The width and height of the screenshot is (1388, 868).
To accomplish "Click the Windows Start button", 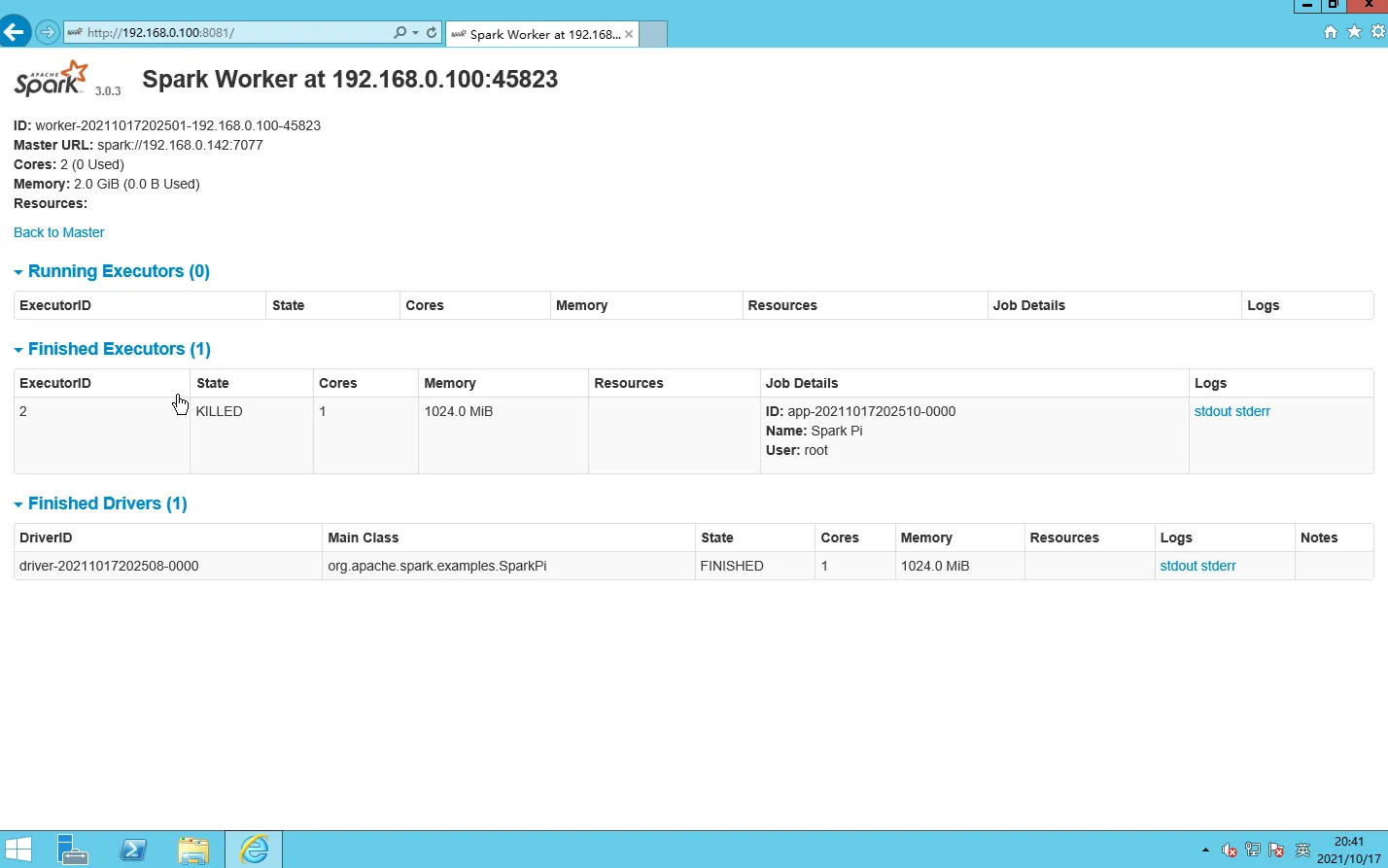I will coord(17,850).
